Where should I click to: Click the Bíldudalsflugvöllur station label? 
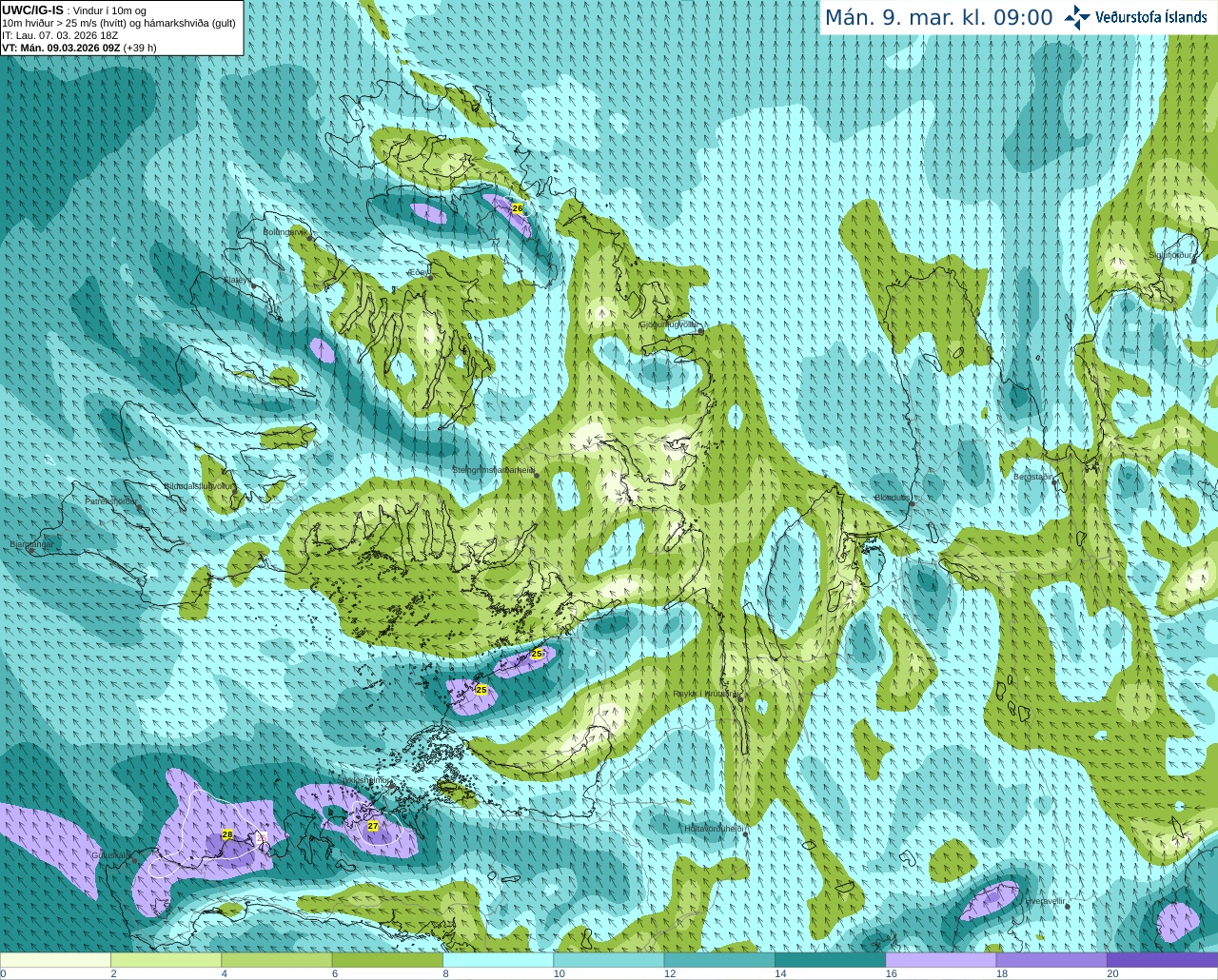tap(198, 485)
